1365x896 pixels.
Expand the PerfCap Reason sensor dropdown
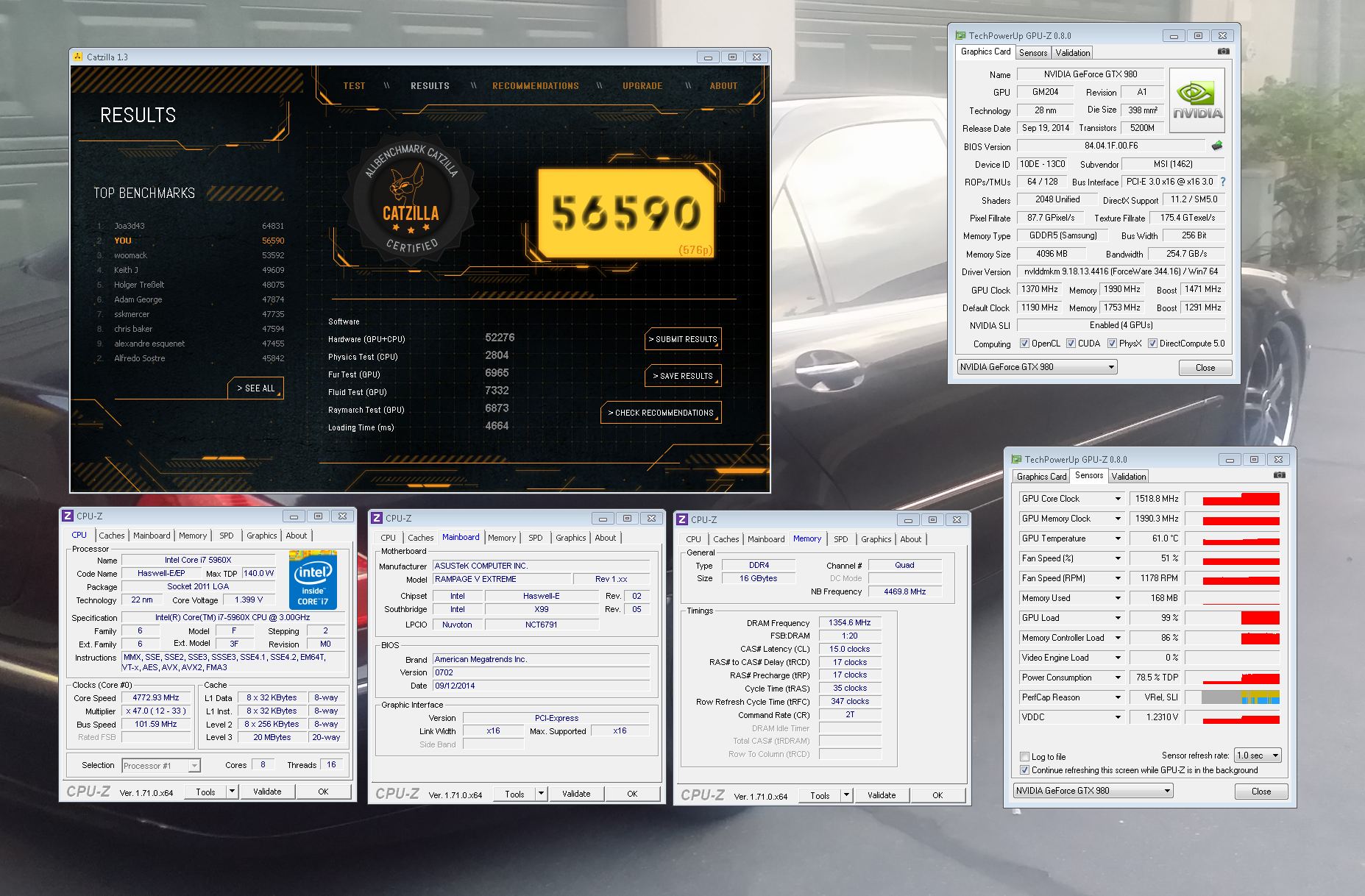tap(1118, 697)
